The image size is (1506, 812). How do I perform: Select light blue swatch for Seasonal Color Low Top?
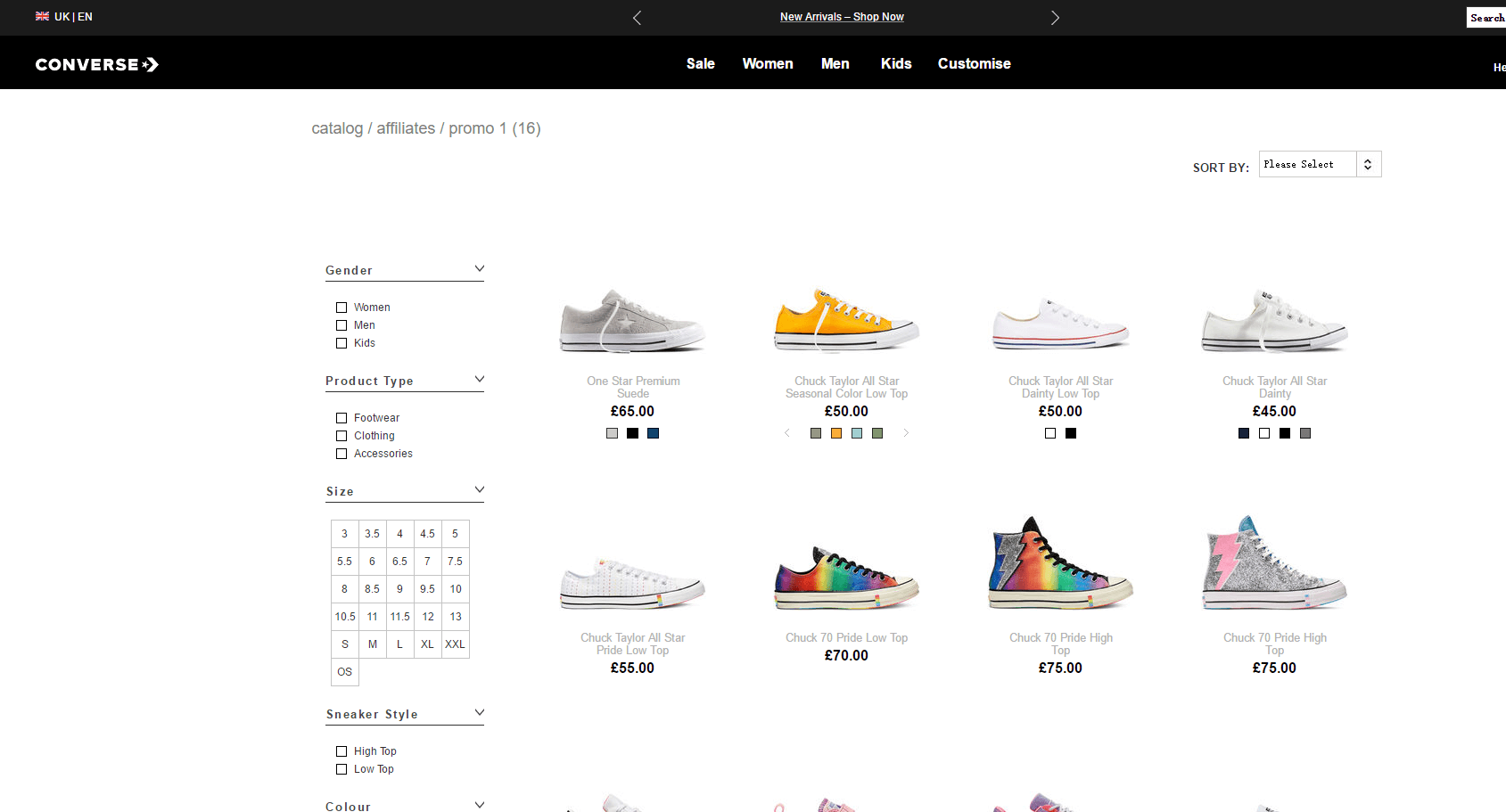point(857,433)
